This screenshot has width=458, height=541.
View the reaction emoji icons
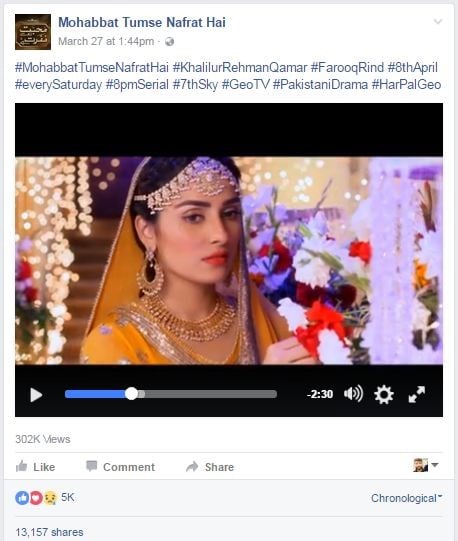tap(36, 498)
